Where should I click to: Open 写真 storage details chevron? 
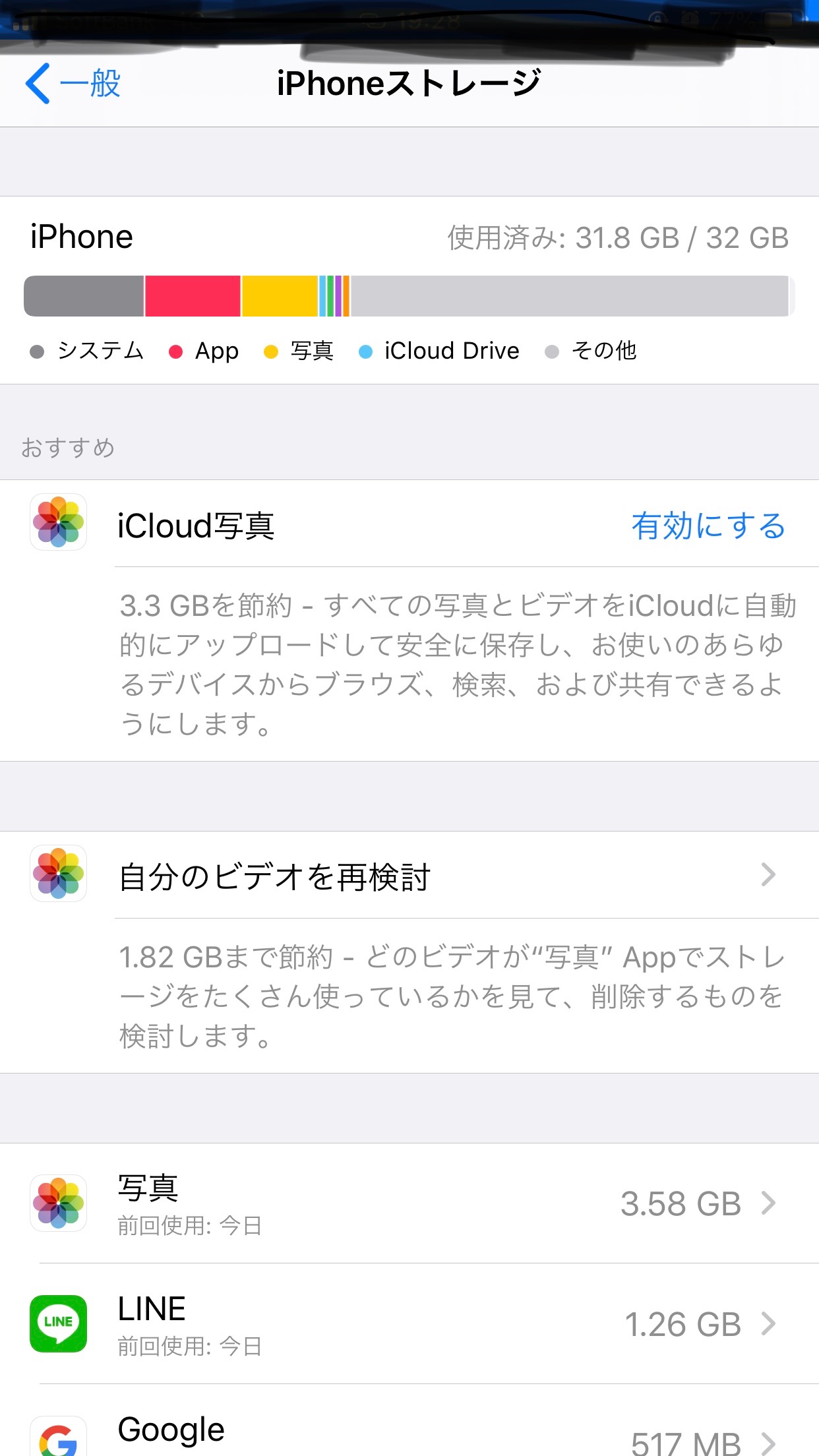click(x=768, y=1203)
